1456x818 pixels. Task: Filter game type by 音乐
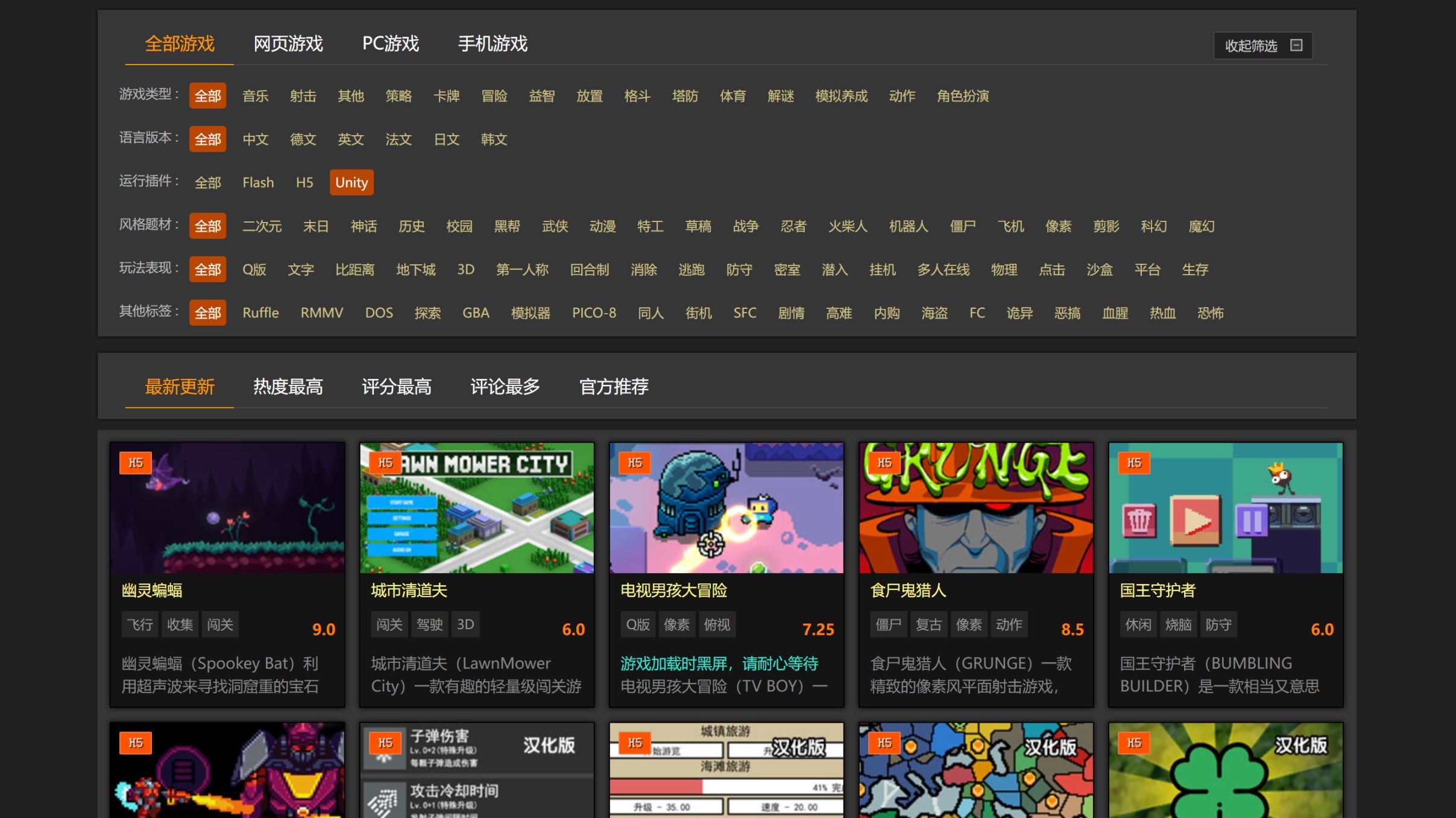(256, 96)
